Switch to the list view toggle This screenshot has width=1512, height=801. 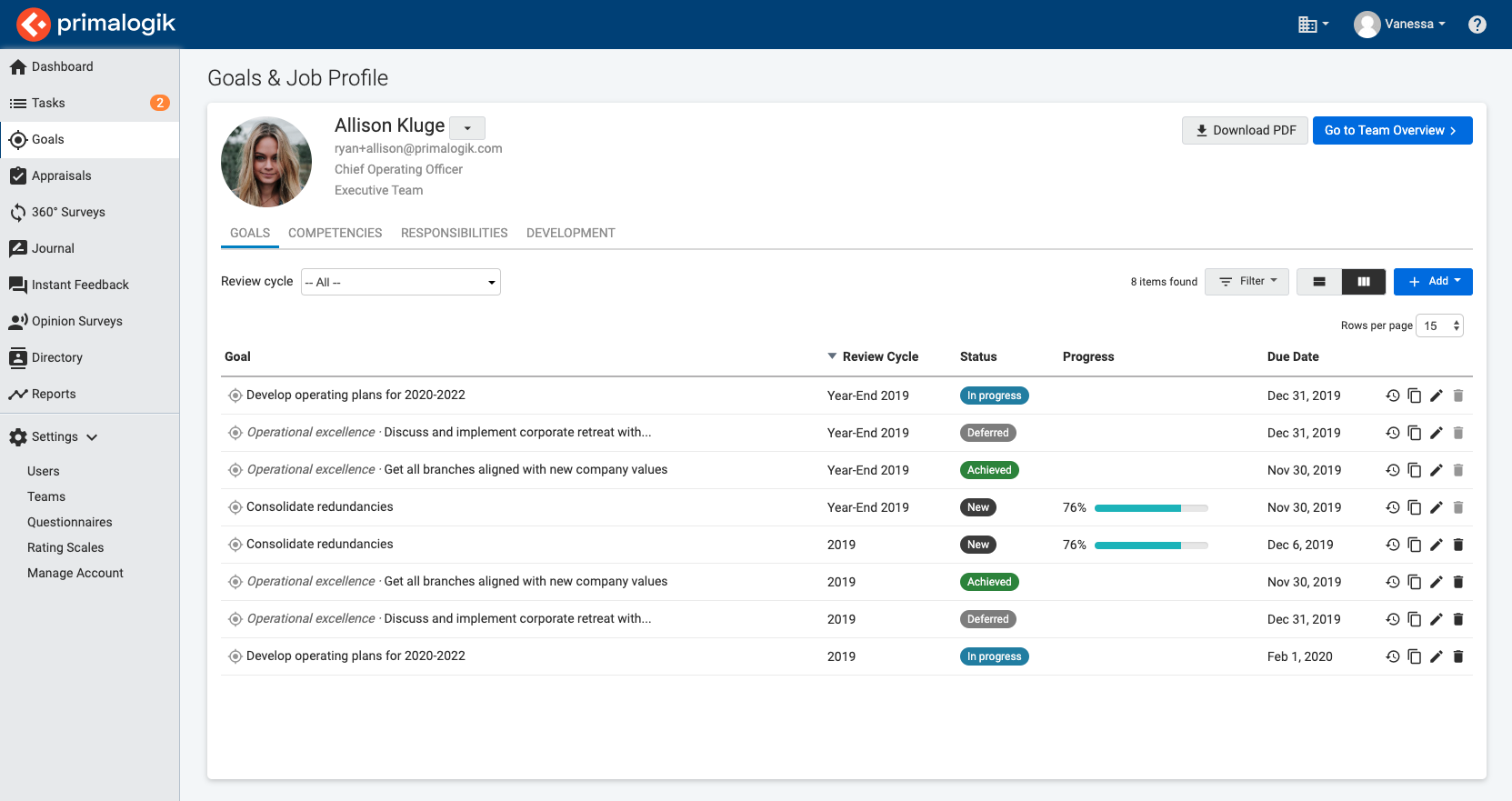1319,282
